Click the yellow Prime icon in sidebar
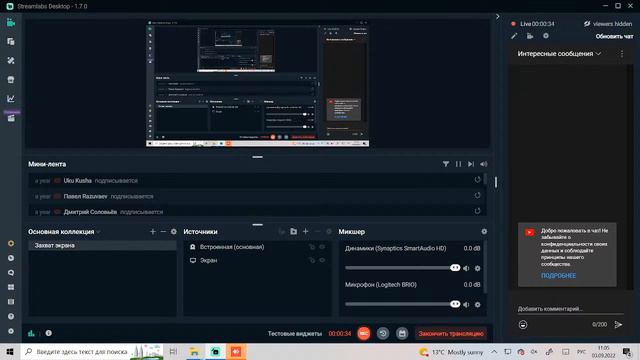The width and height of the screenshot is (640, 360). tap(11, 243)
